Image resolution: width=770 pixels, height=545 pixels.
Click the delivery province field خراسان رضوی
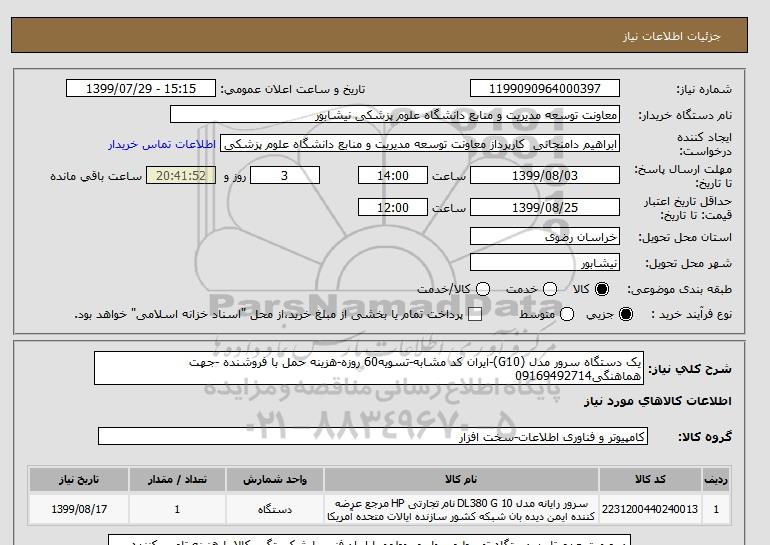[545, 237]
